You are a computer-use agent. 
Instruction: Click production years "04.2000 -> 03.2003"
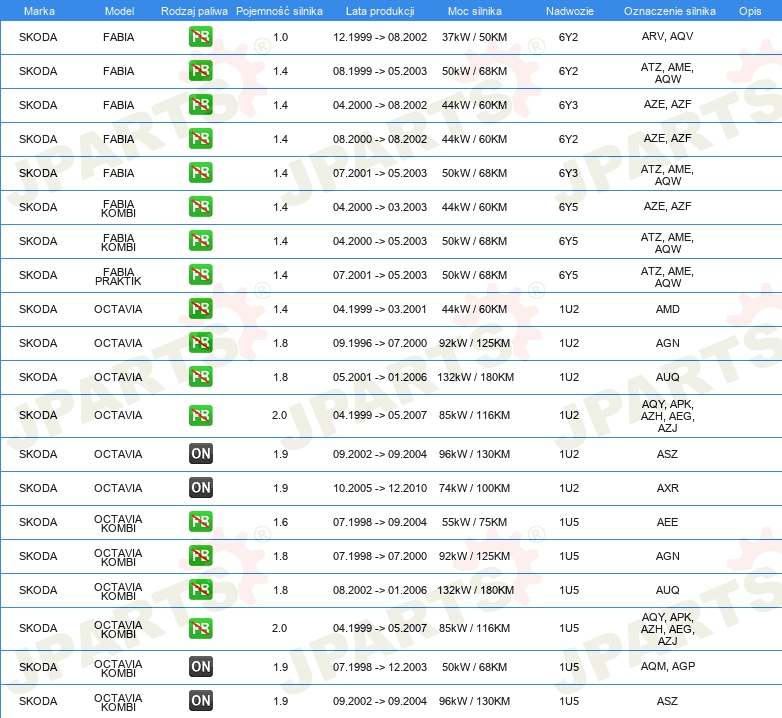(380, 207)
